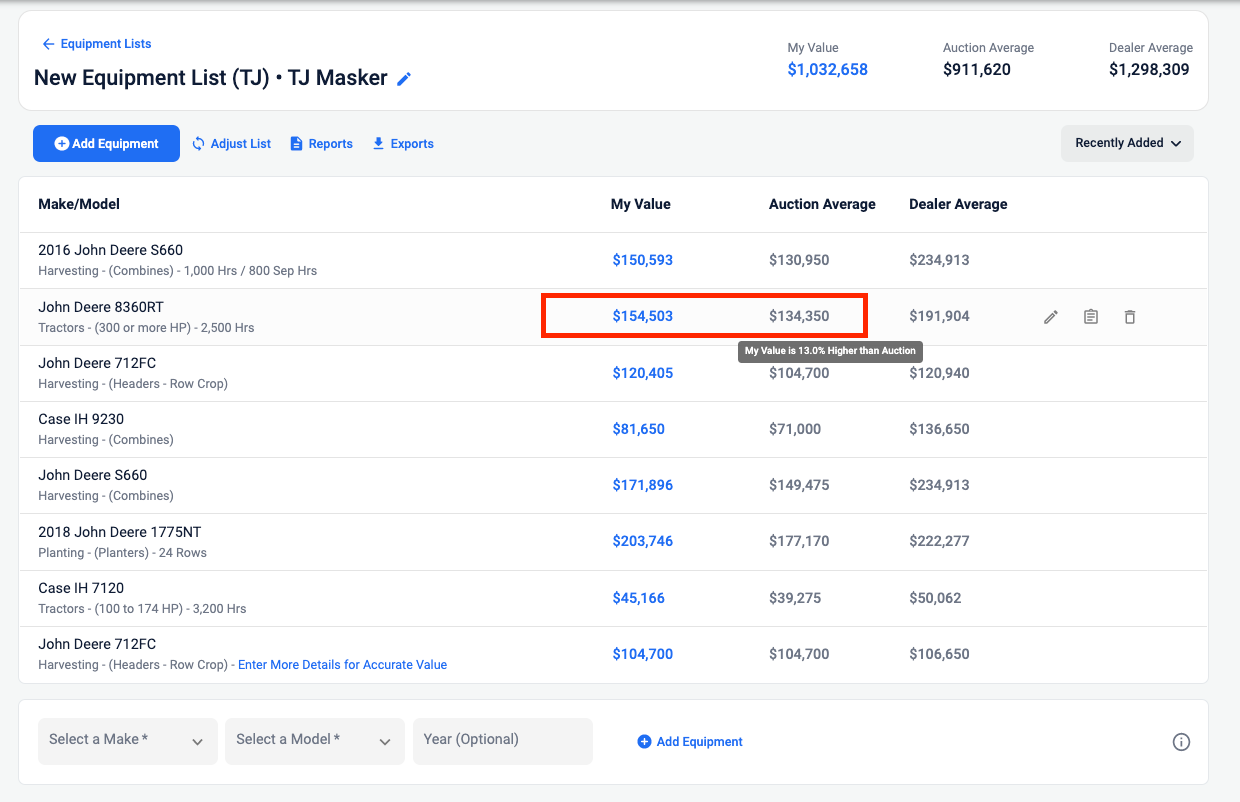Screen dimensions: 1240x802
Task: Click Dealer Average $191,904
Action: pyautogui.click(x=939, y=316)
